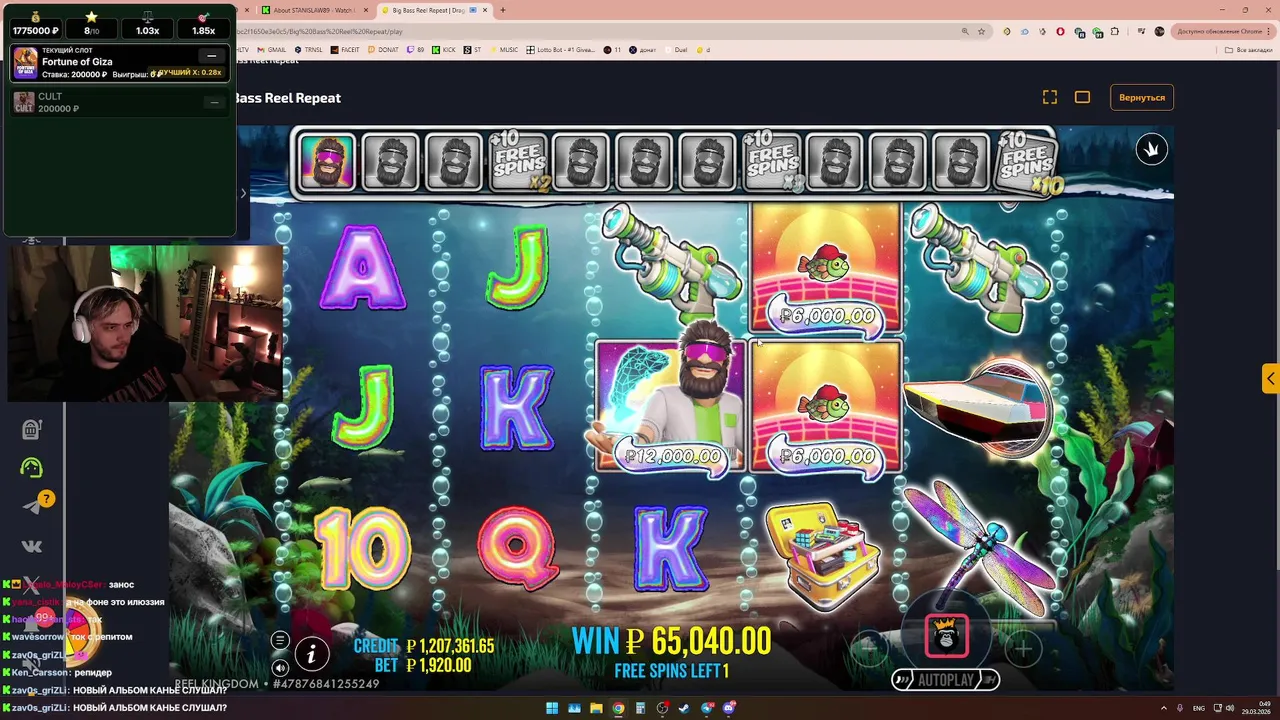
Task: Show hidden system tray icons
Action: [x=1163, y=708]
